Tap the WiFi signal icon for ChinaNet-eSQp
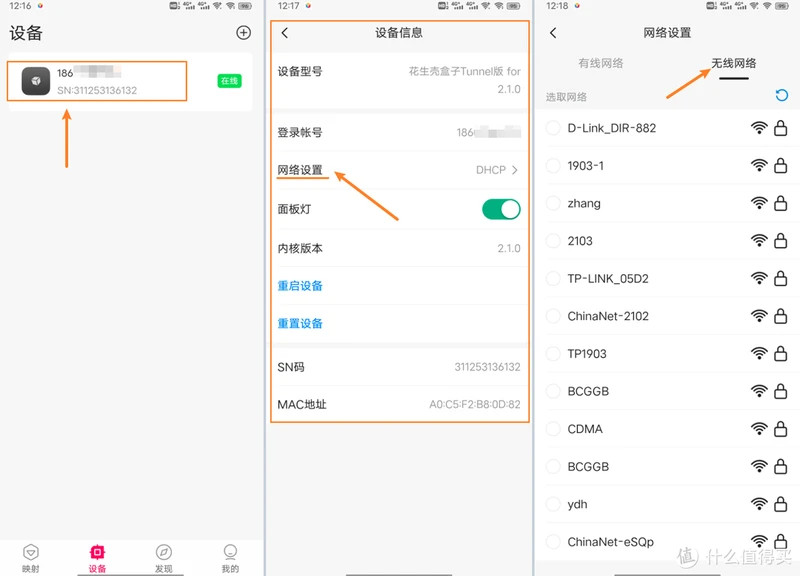 759,541
